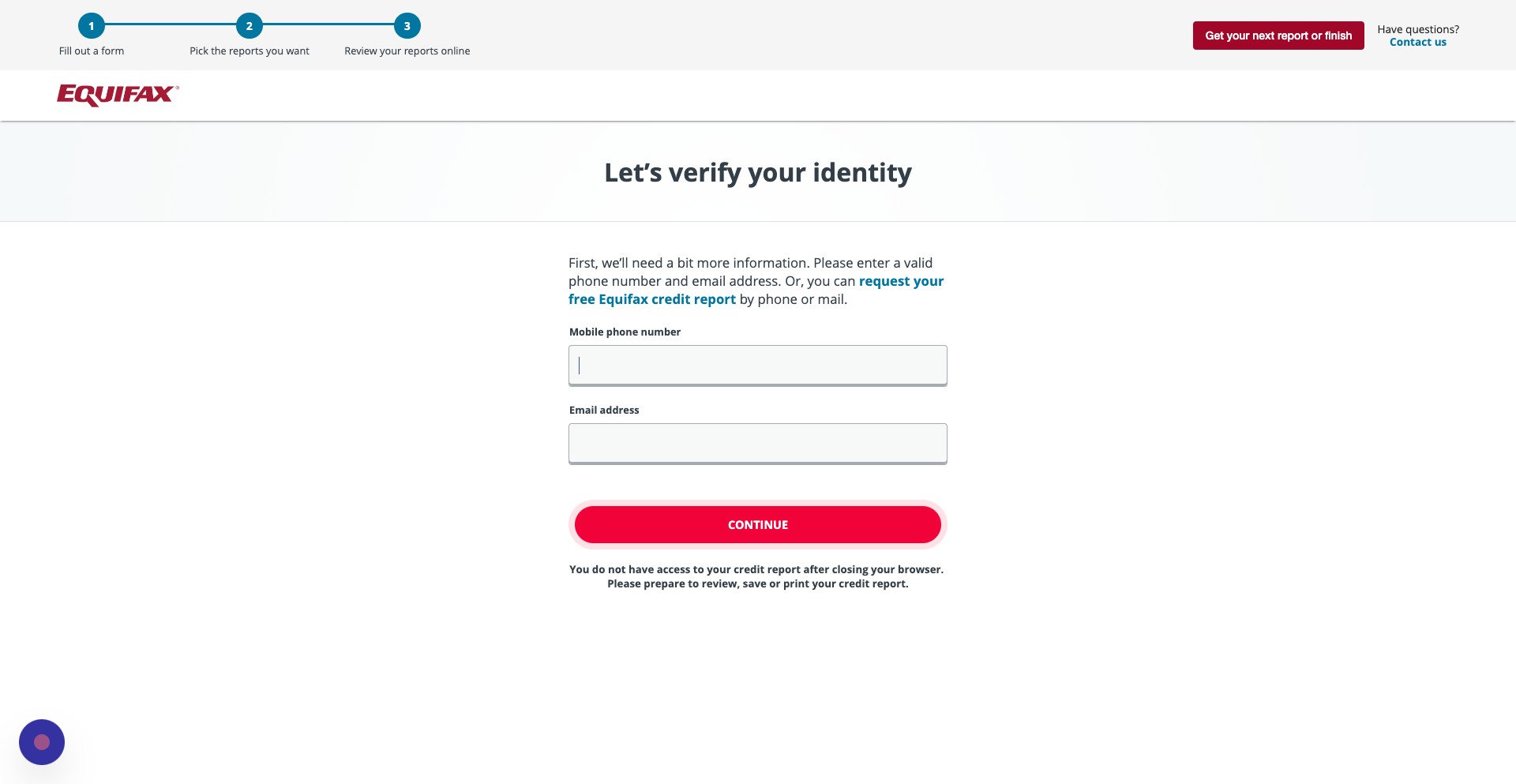This screenshot has width=1516, height=784.
Task: Click the step 2 circle icon
Action: pos(250,26)
